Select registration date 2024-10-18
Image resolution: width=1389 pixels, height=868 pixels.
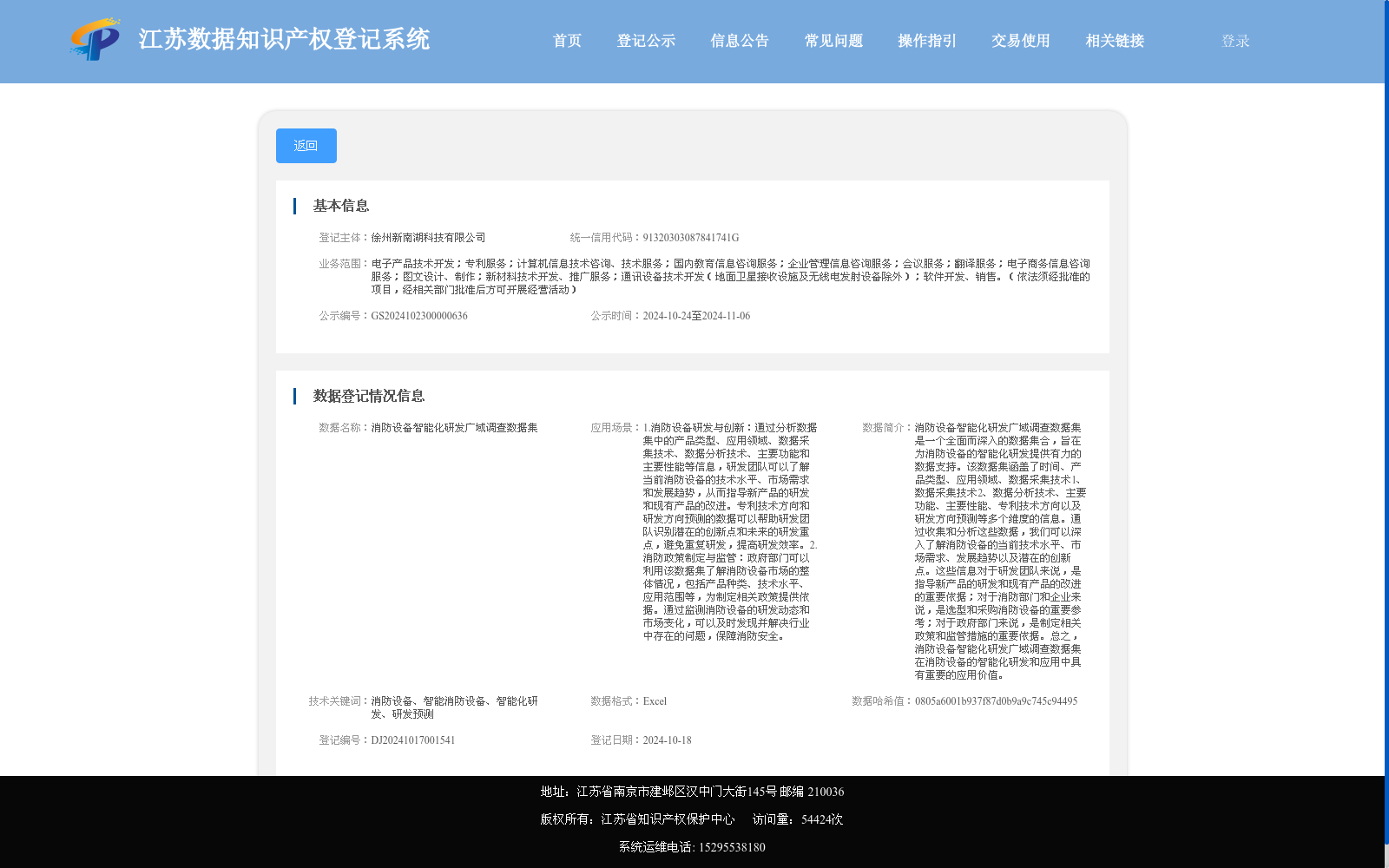tap(667, 740)
